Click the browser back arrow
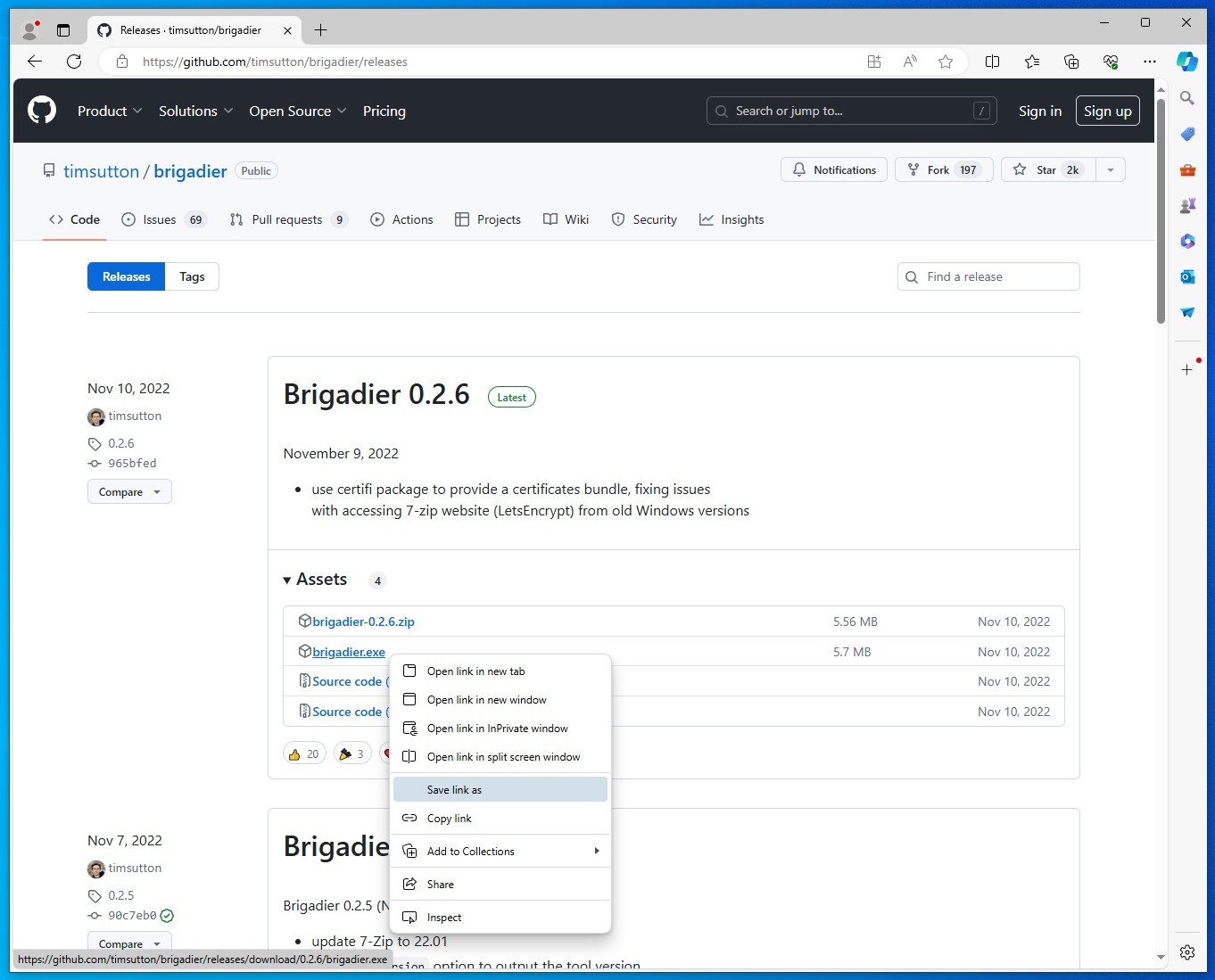The image size is (1215, 980). click(x=35, y=62)
